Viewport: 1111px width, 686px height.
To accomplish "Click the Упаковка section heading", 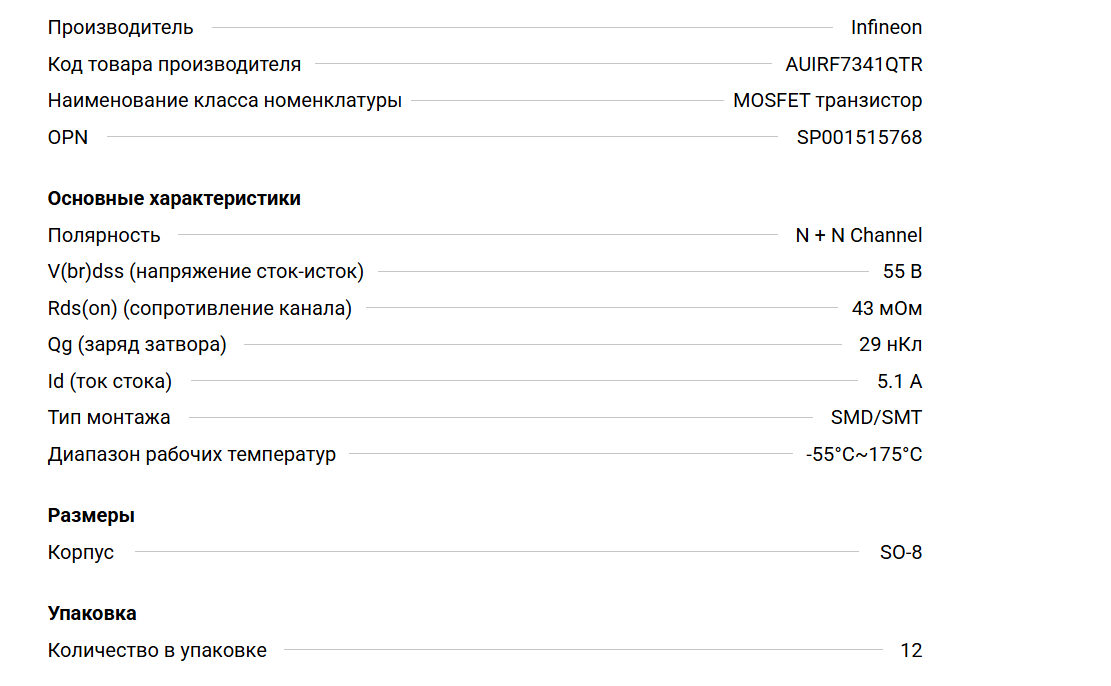I will click(92, 613).
